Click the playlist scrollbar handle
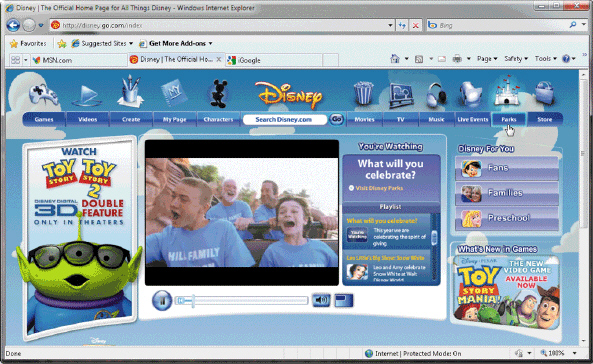Screen dimensions: 593x364 pyautogui.click(x=435, y=237)
